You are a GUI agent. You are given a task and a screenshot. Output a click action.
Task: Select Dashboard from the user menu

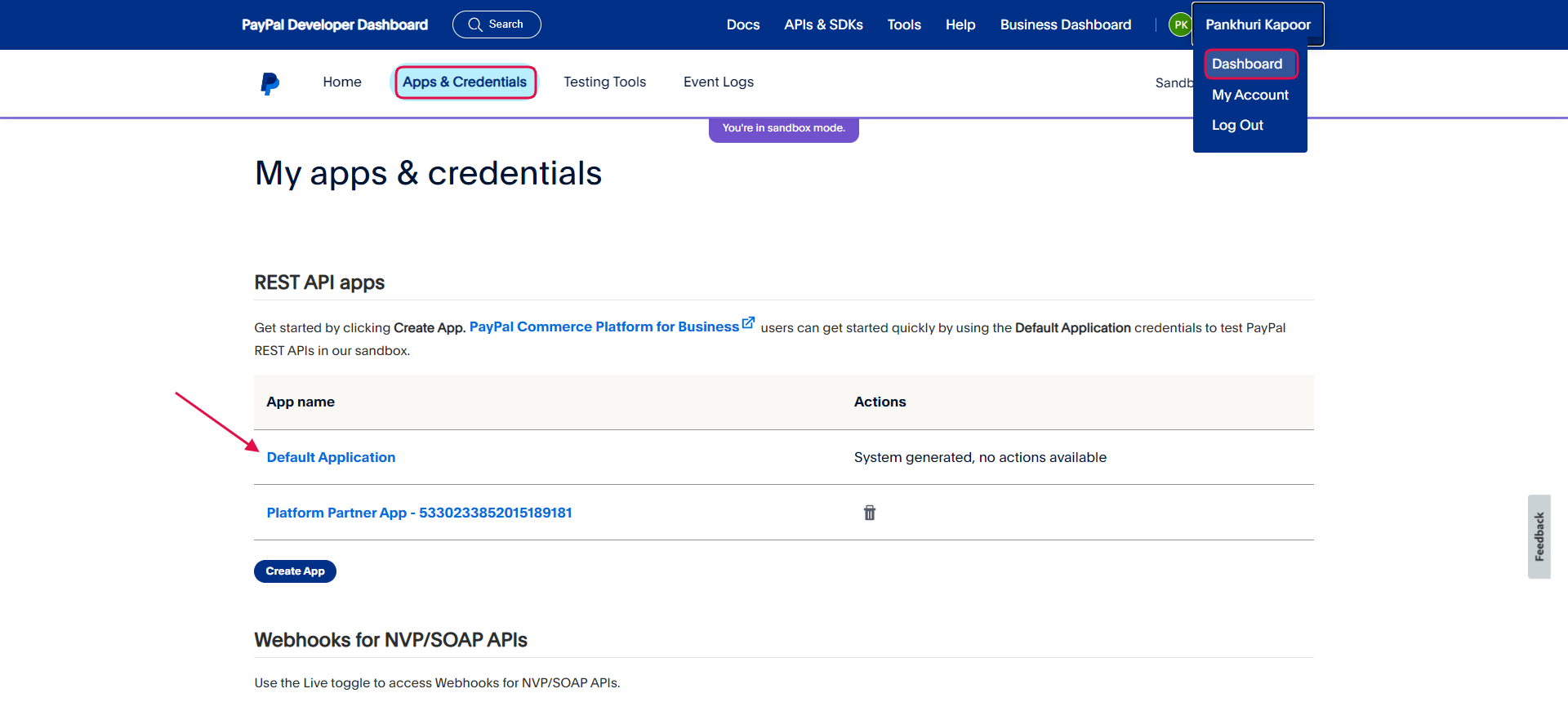1247,64
